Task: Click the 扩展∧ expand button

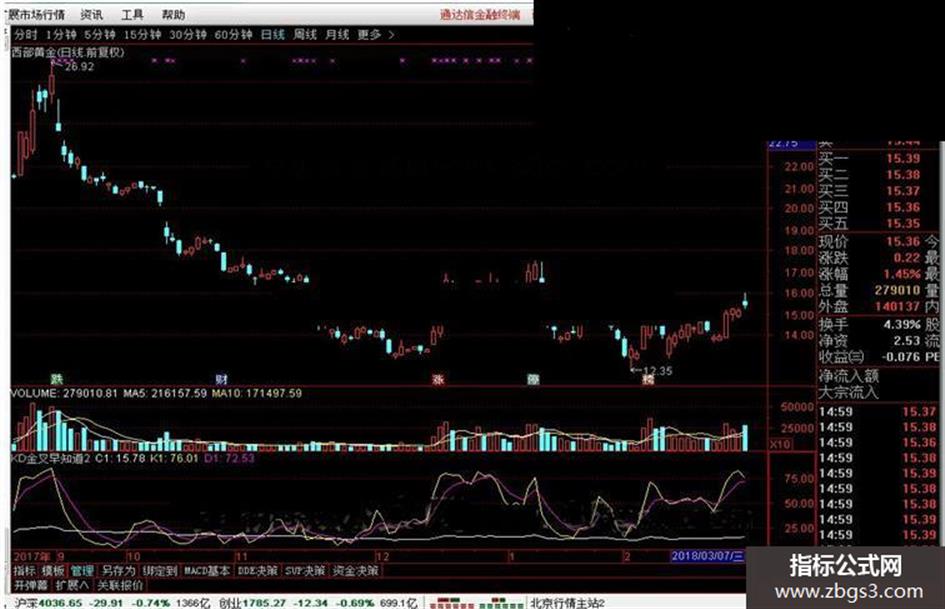Action: point(72,585)
